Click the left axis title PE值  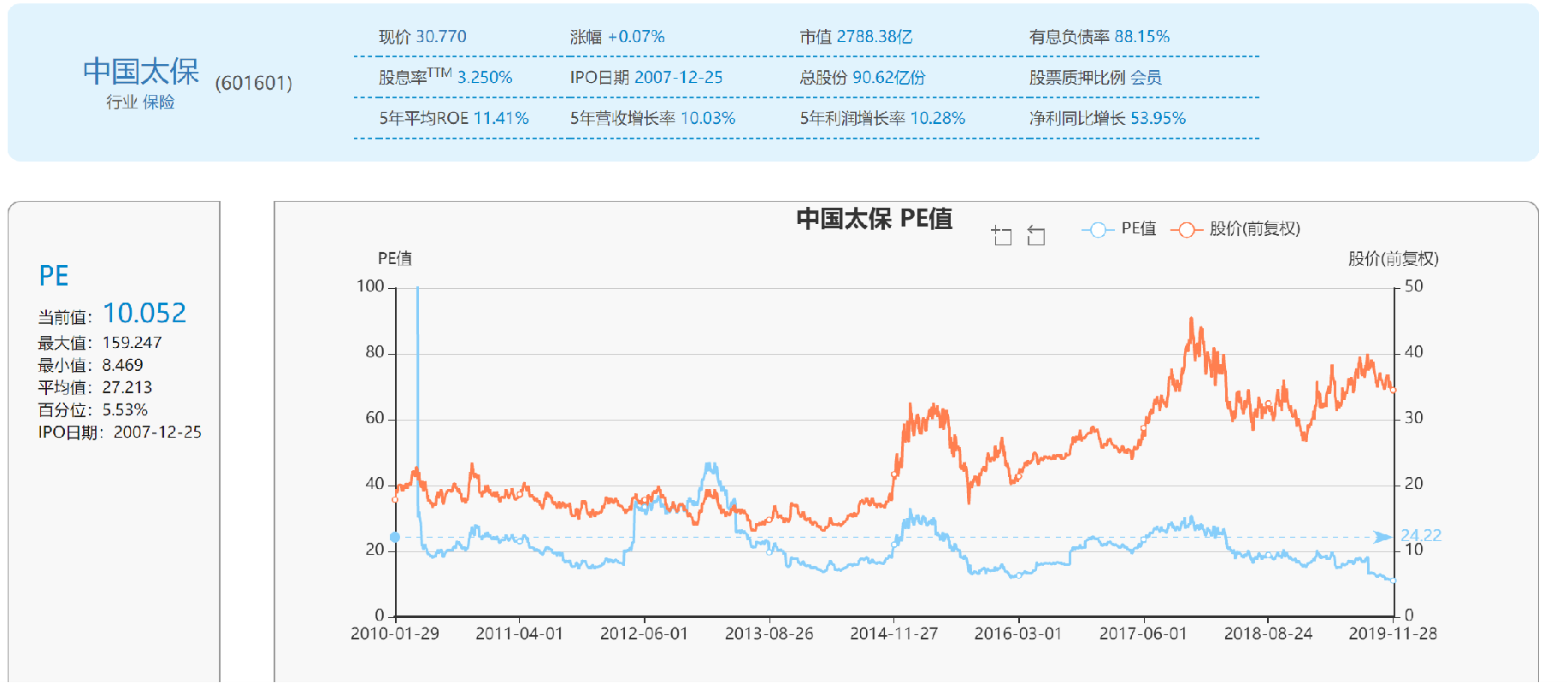pyautogui.click(x=395, y=259)
